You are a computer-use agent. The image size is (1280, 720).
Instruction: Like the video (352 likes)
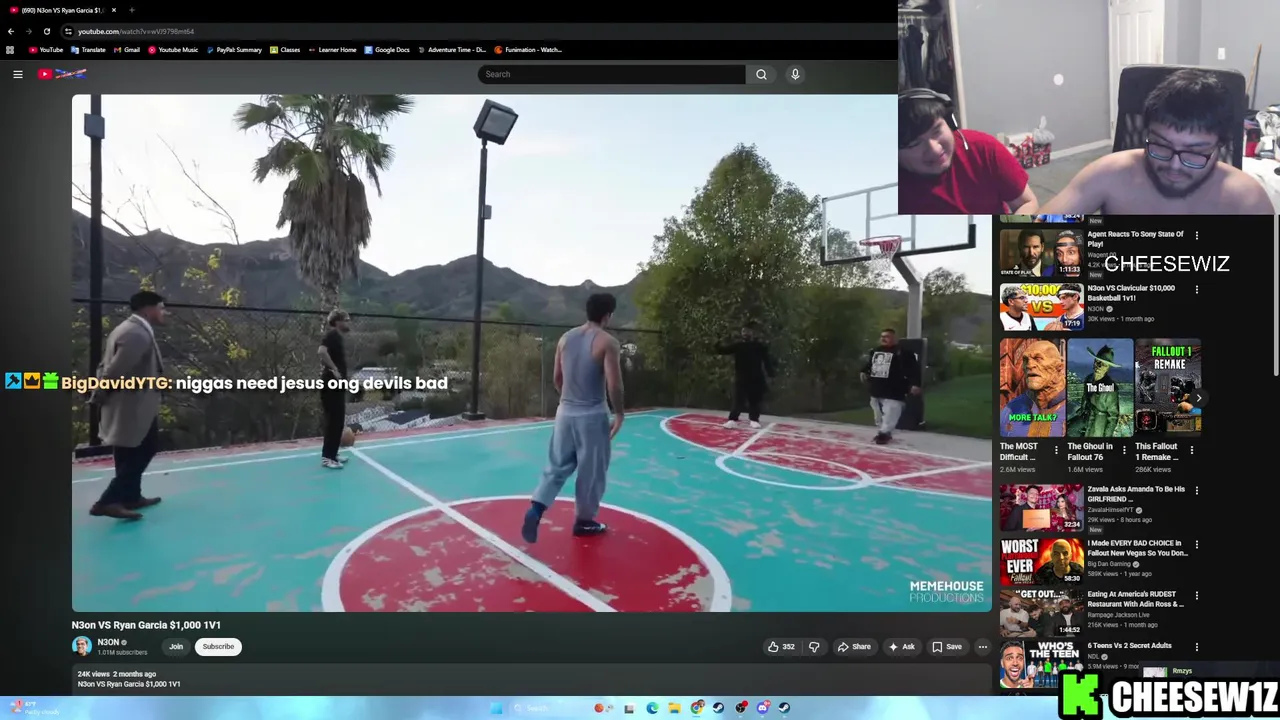point(781,646)
